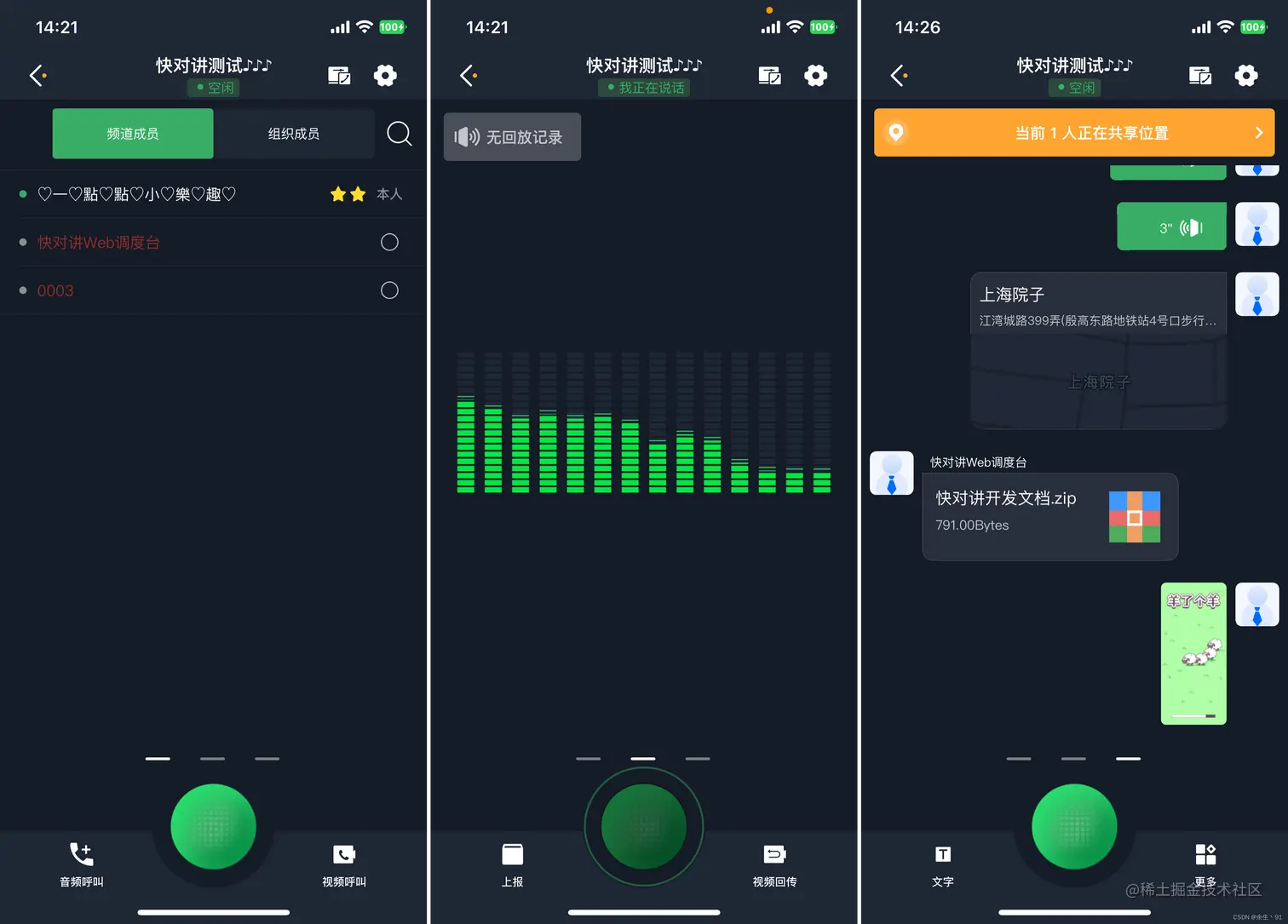
Task: Switch to the 组织成员 tab
Action: click(294, 134)
